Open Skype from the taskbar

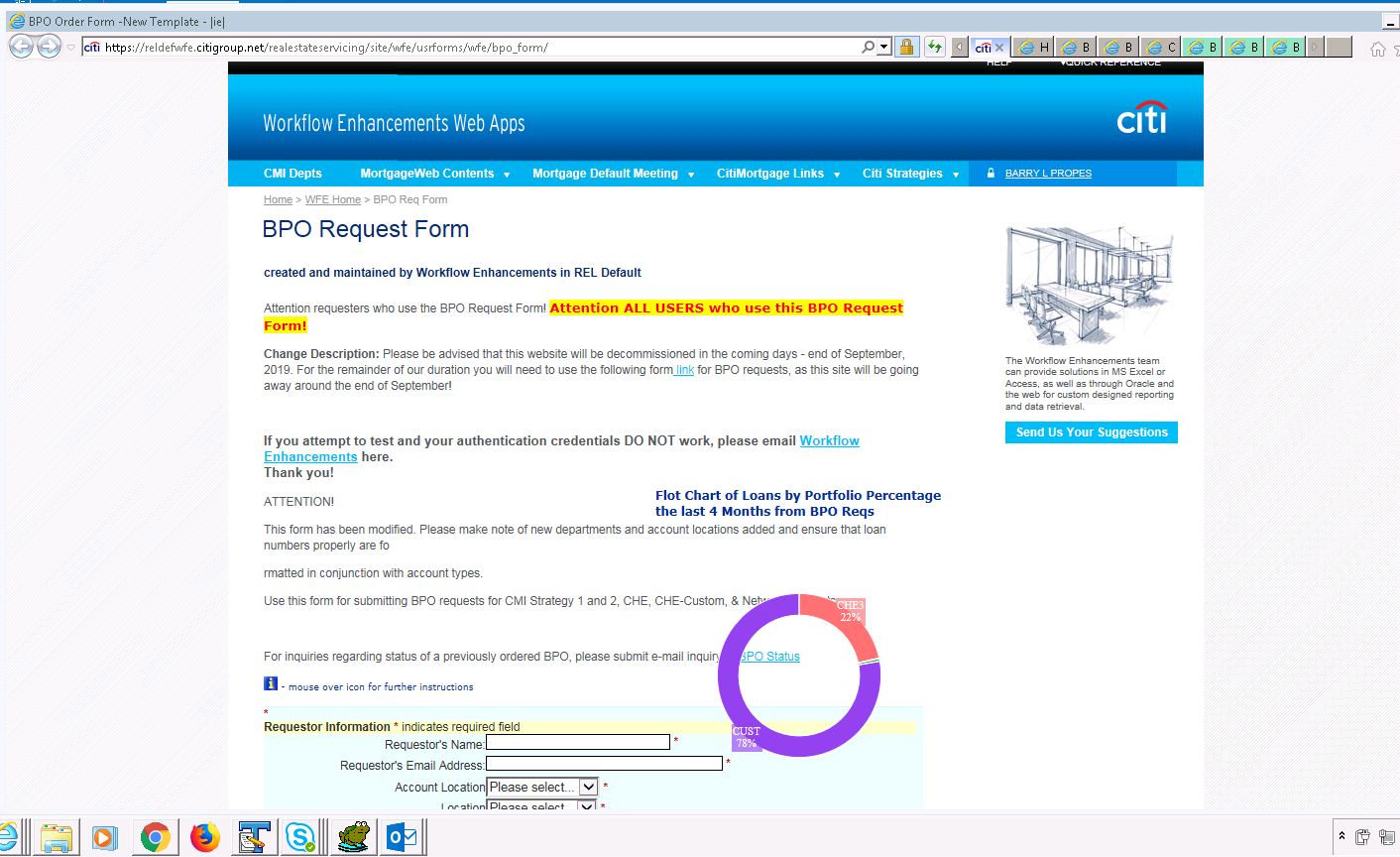[x=299, y=837]
